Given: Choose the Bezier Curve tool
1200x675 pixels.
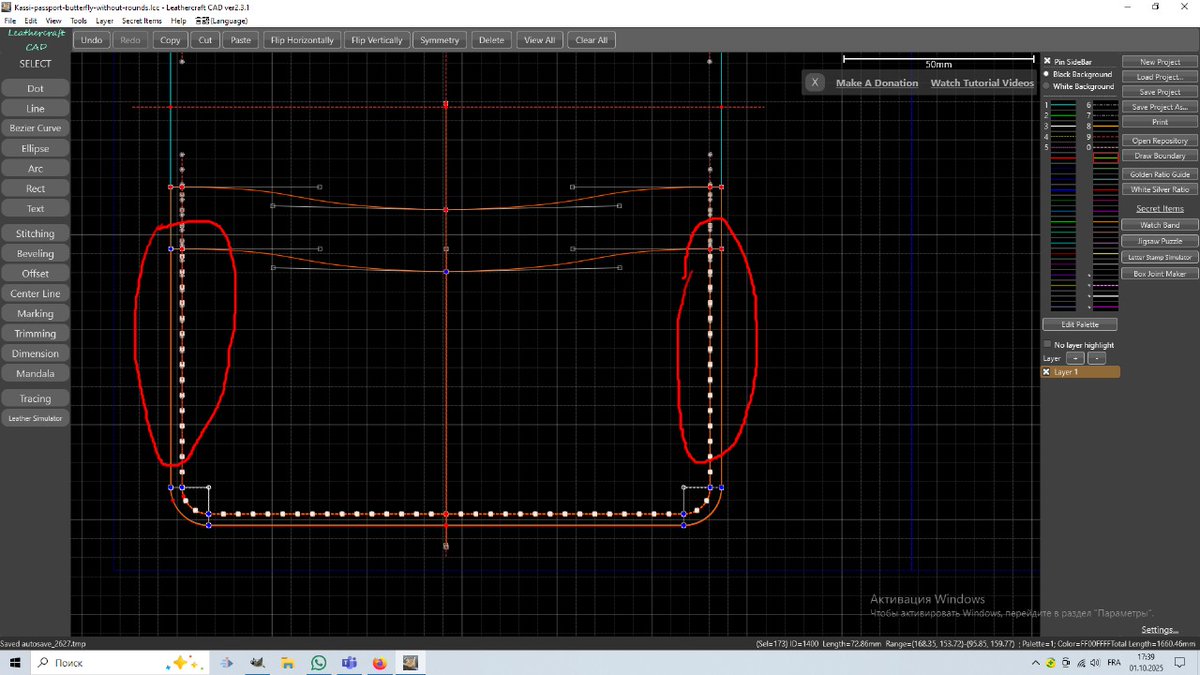Looking at the screenshot, I should tap(35, 128).
